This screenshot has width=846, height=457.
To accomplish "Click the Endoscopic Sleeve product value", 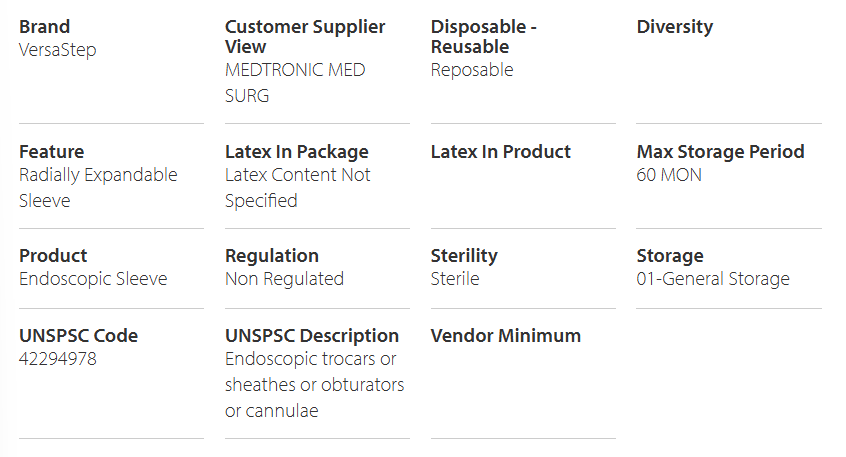I will (93, 279).
